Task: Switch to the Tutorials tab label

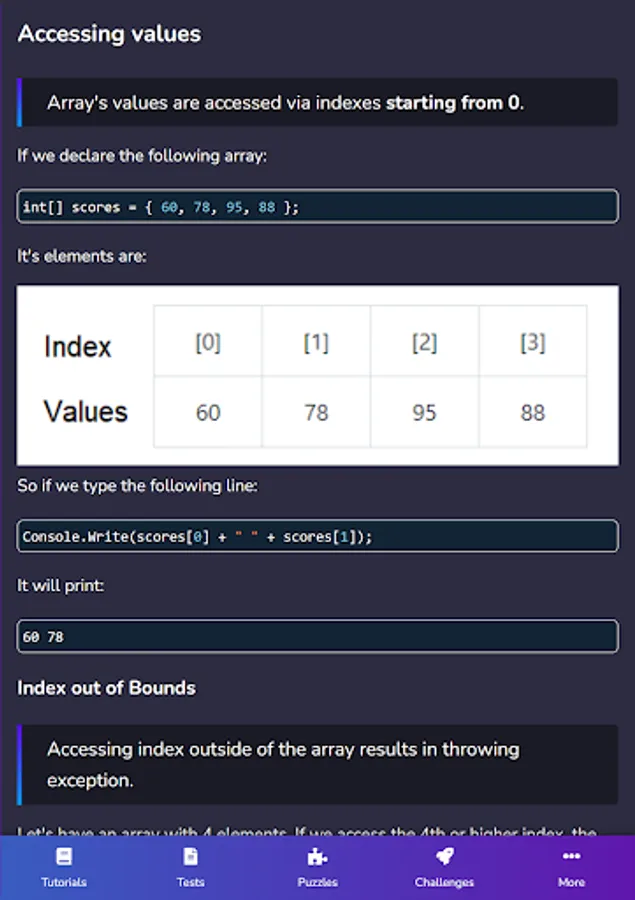Action: pos(64,882)
